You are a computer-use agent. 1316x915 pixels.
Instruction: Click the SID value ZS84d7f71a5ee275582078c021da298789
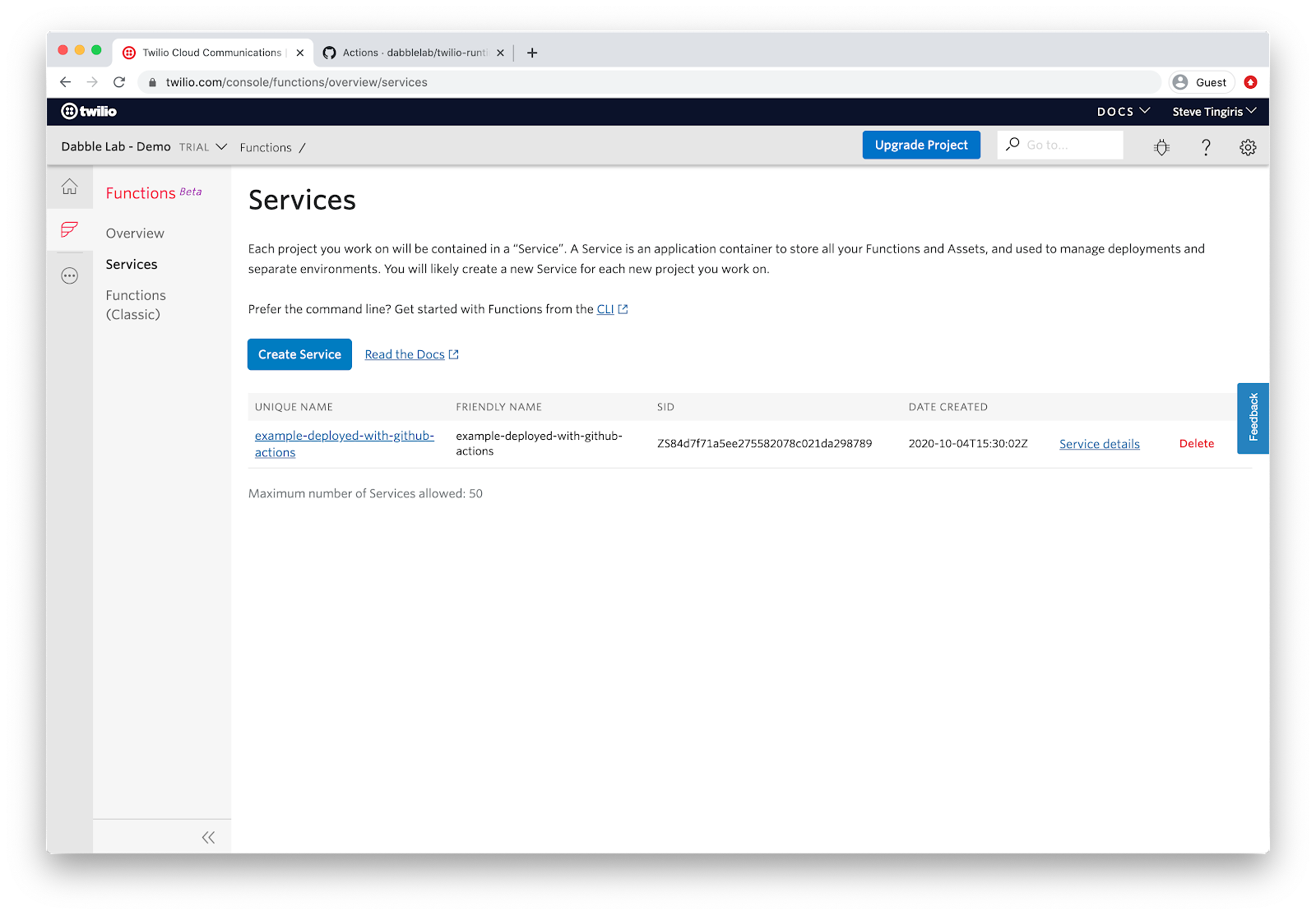[764, 443]
